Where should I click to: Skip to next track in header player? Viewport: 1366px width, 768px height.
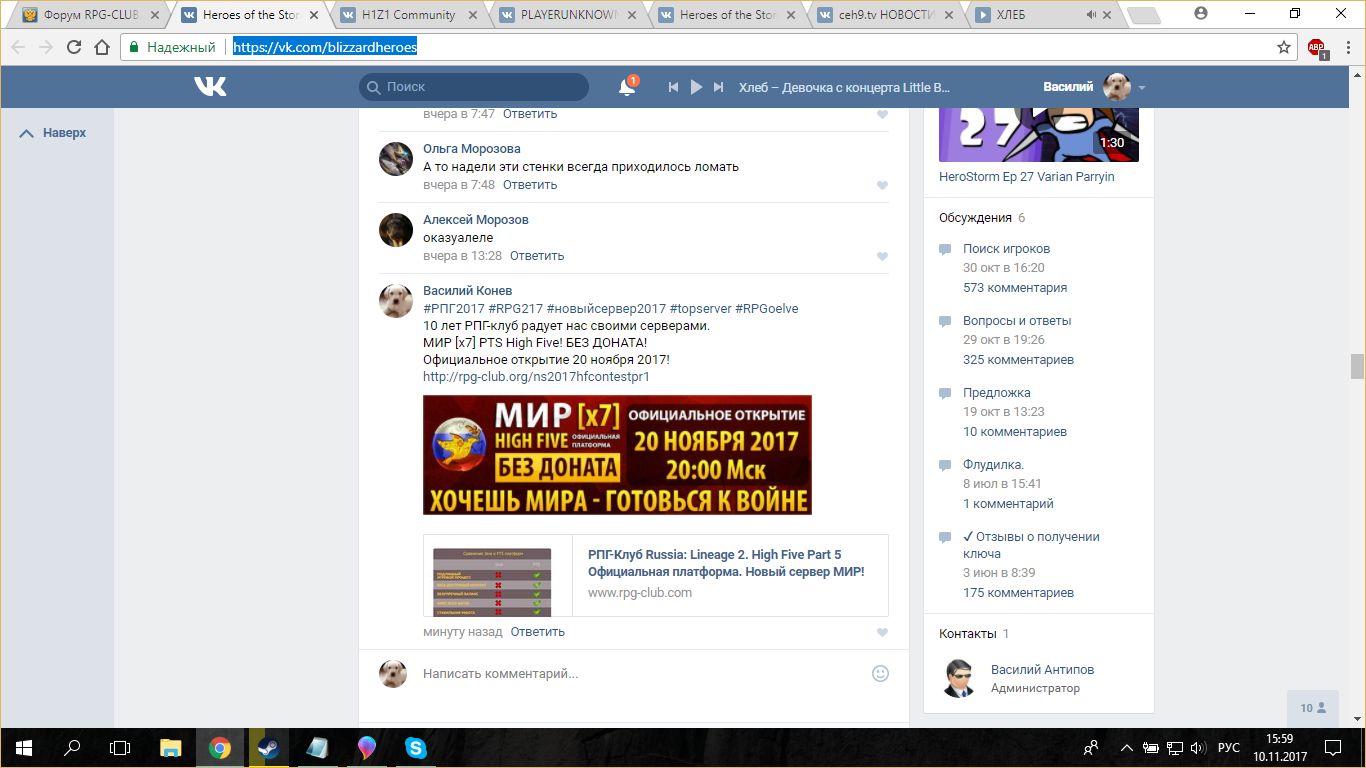(718, 87)
